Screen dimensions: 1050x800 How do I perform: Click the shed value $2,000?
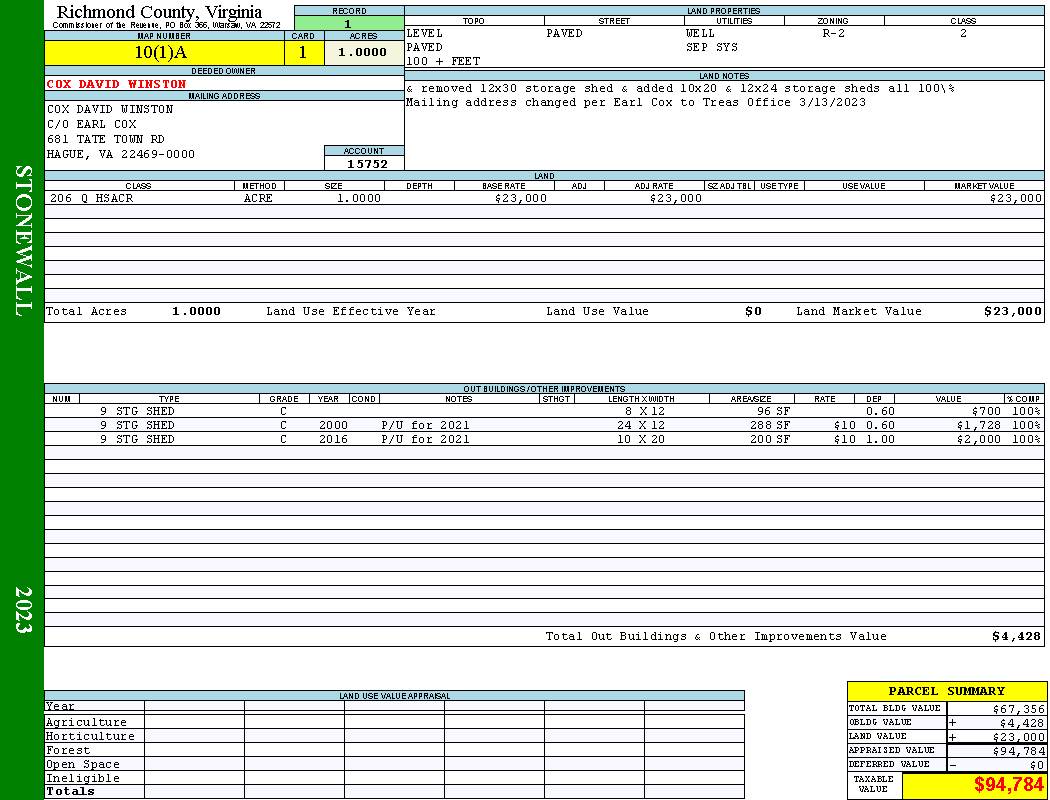tap(979, 439)
